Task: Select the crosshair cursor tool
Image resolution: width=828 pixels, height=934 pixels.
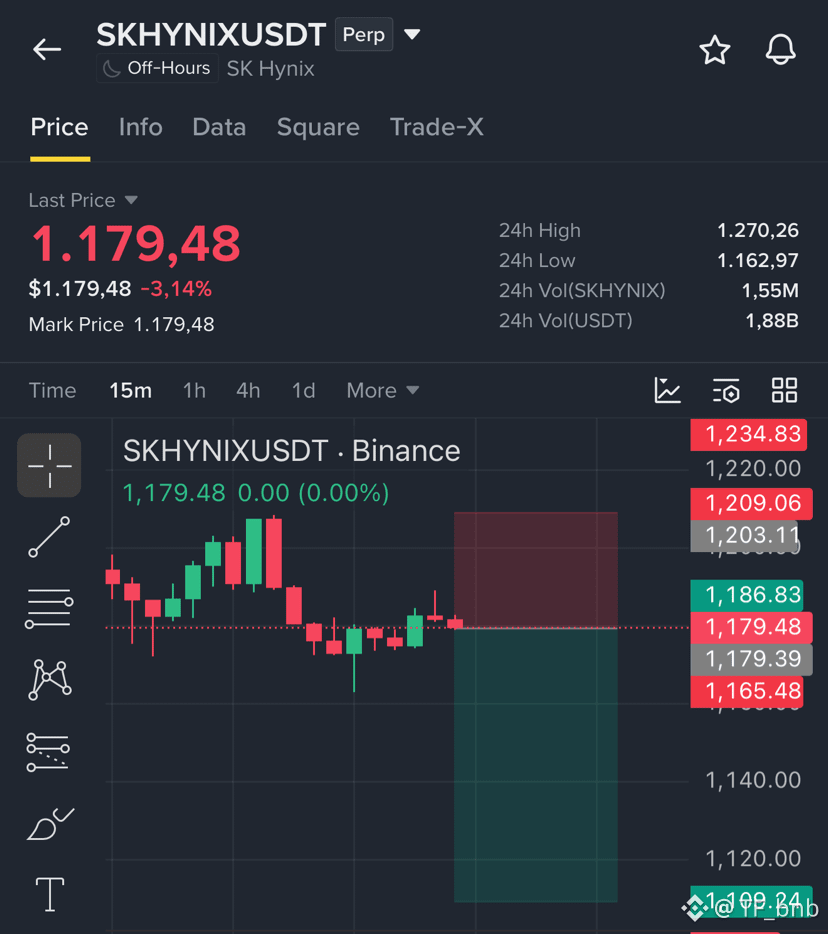Action: (x=49, y=465)
